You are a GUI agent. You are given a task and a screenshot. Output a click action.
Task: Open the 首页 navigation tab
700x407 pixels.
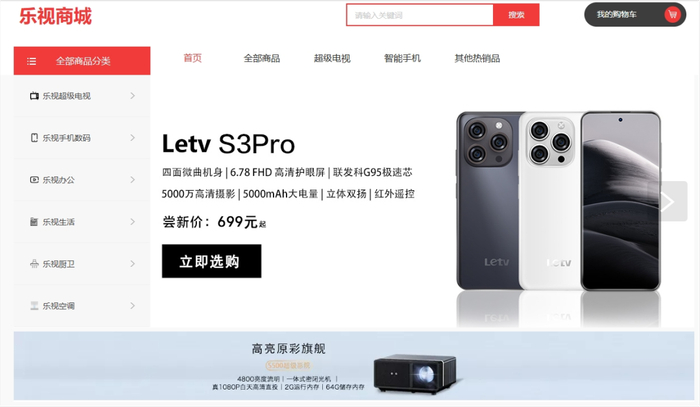[x=192, y=58]
